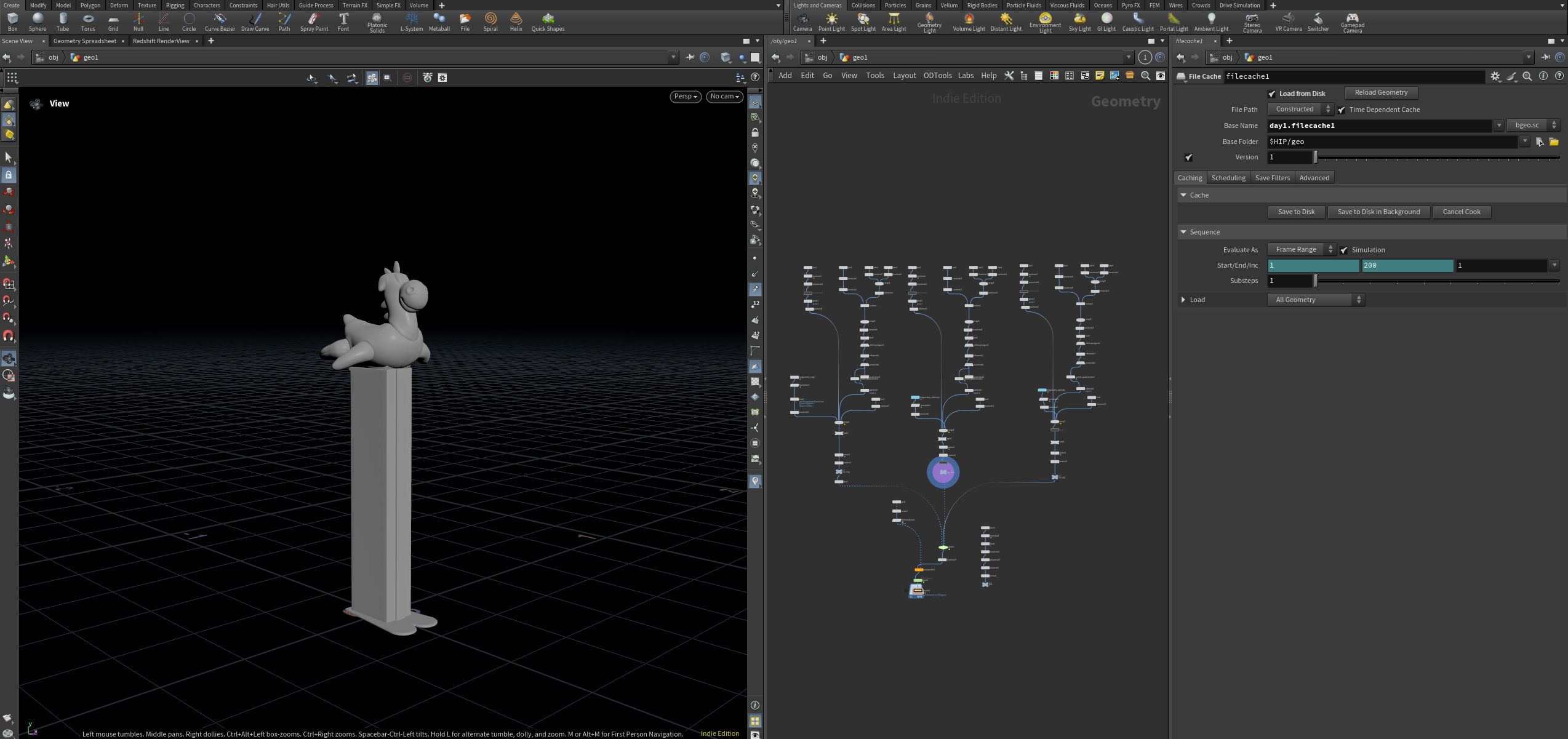1568x739 pixels.
Task: Open the bgeo.sc file type dropdown
Action: point(1532,125)
